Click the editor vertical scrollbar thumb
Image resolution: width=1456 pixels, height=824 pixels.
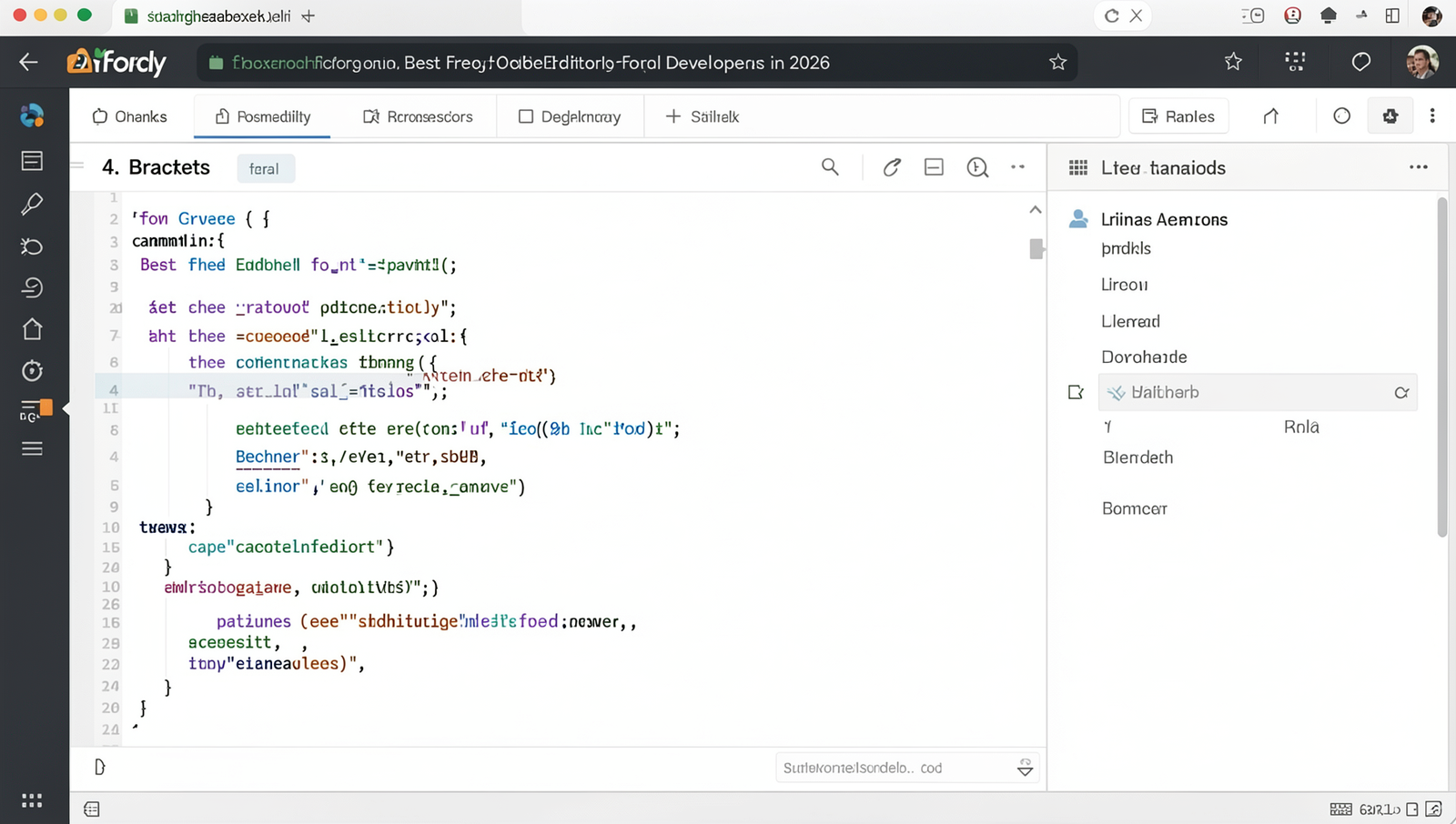[x=1036, y=248]
